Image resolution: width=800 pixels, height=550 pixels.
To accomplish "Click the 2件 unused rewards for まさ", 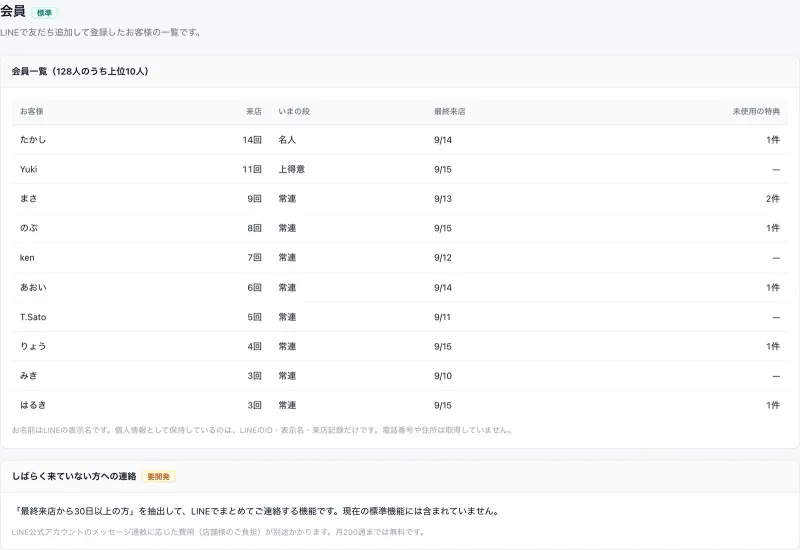I will coord(772,198).
